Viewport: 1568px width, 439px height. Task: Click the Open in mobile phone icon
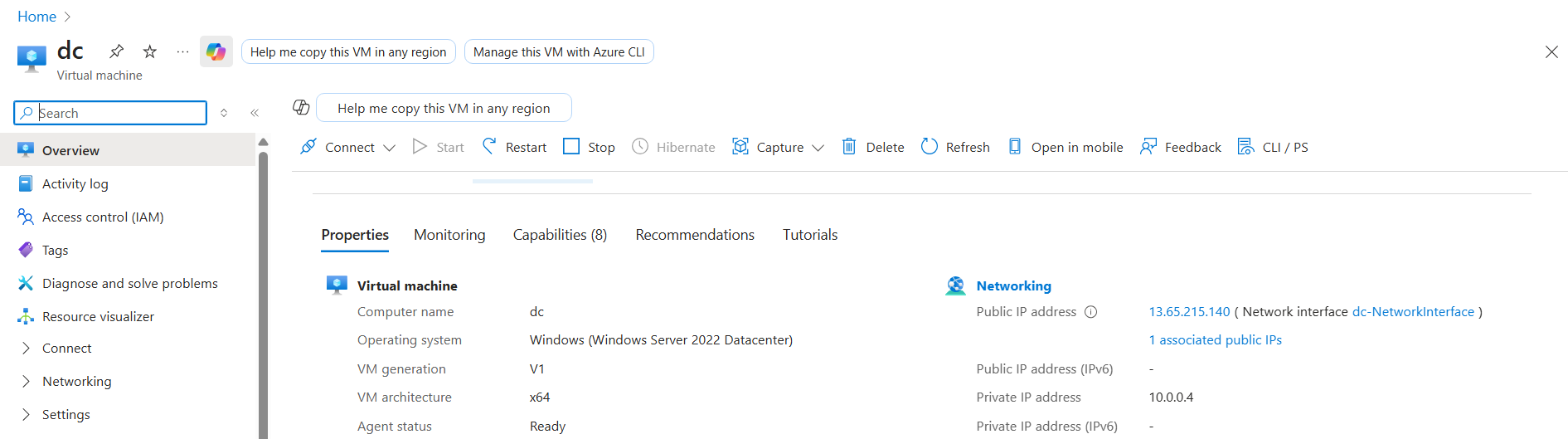point(1015,147)
